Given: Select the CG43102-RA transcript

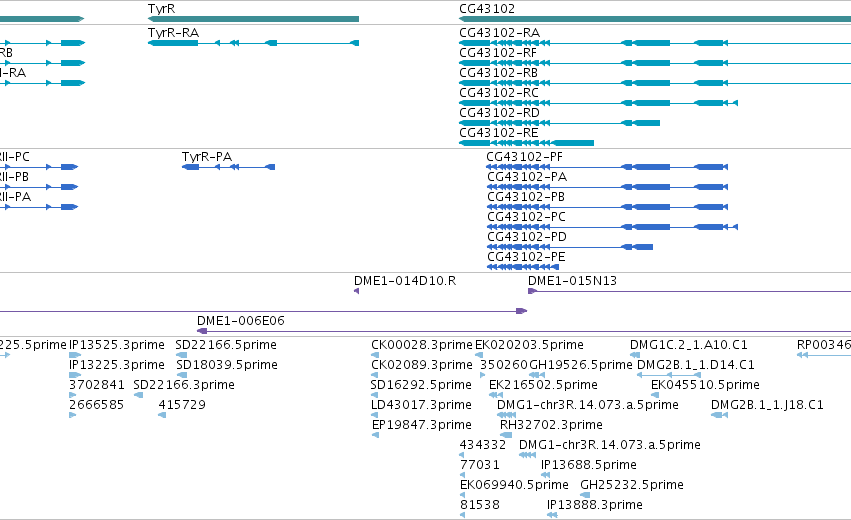Looking at the screenshot, I should (499, 33).
